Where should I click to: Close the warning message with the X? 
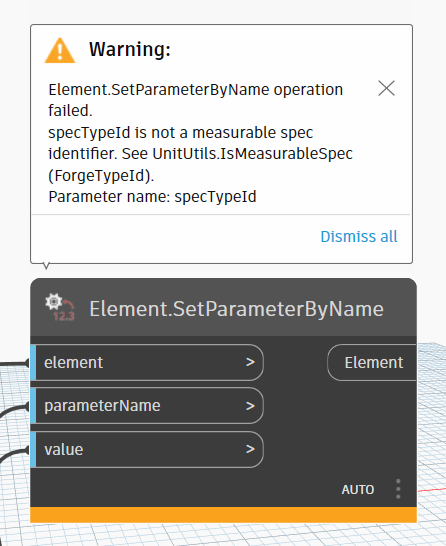coord(386,88)
